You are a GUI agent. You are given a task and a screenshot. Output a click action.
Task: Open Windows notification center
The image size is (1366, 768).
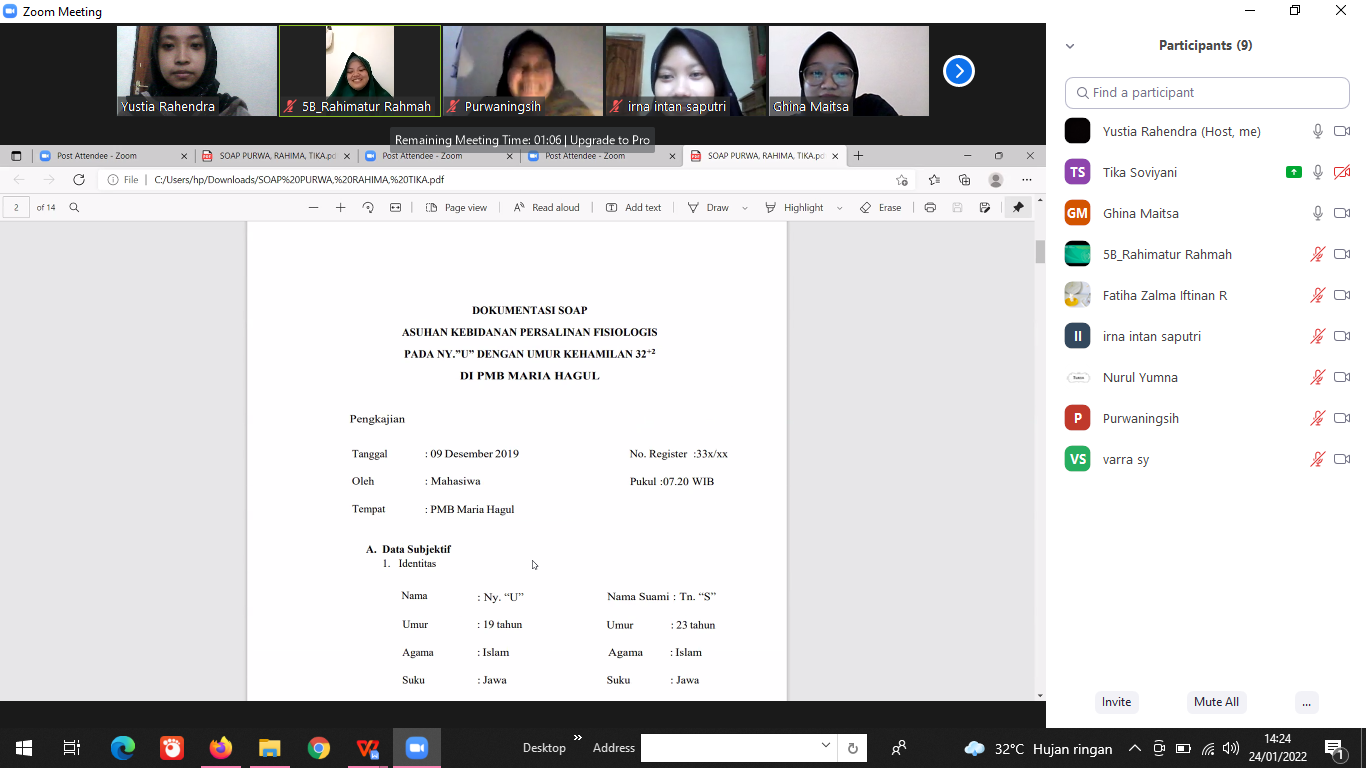1334,749
